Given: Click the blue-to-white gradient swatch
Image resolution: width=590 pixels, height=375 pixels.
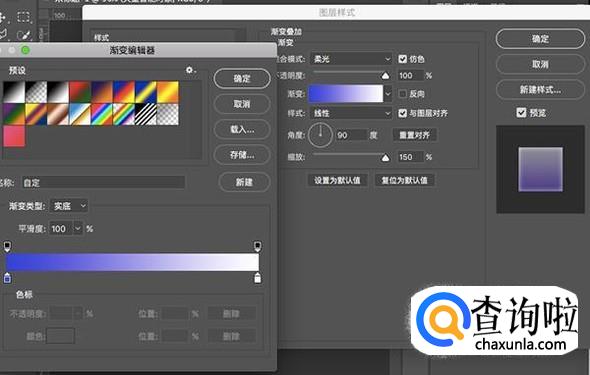Looking at the screenshot, I should [x=345, y=94].
